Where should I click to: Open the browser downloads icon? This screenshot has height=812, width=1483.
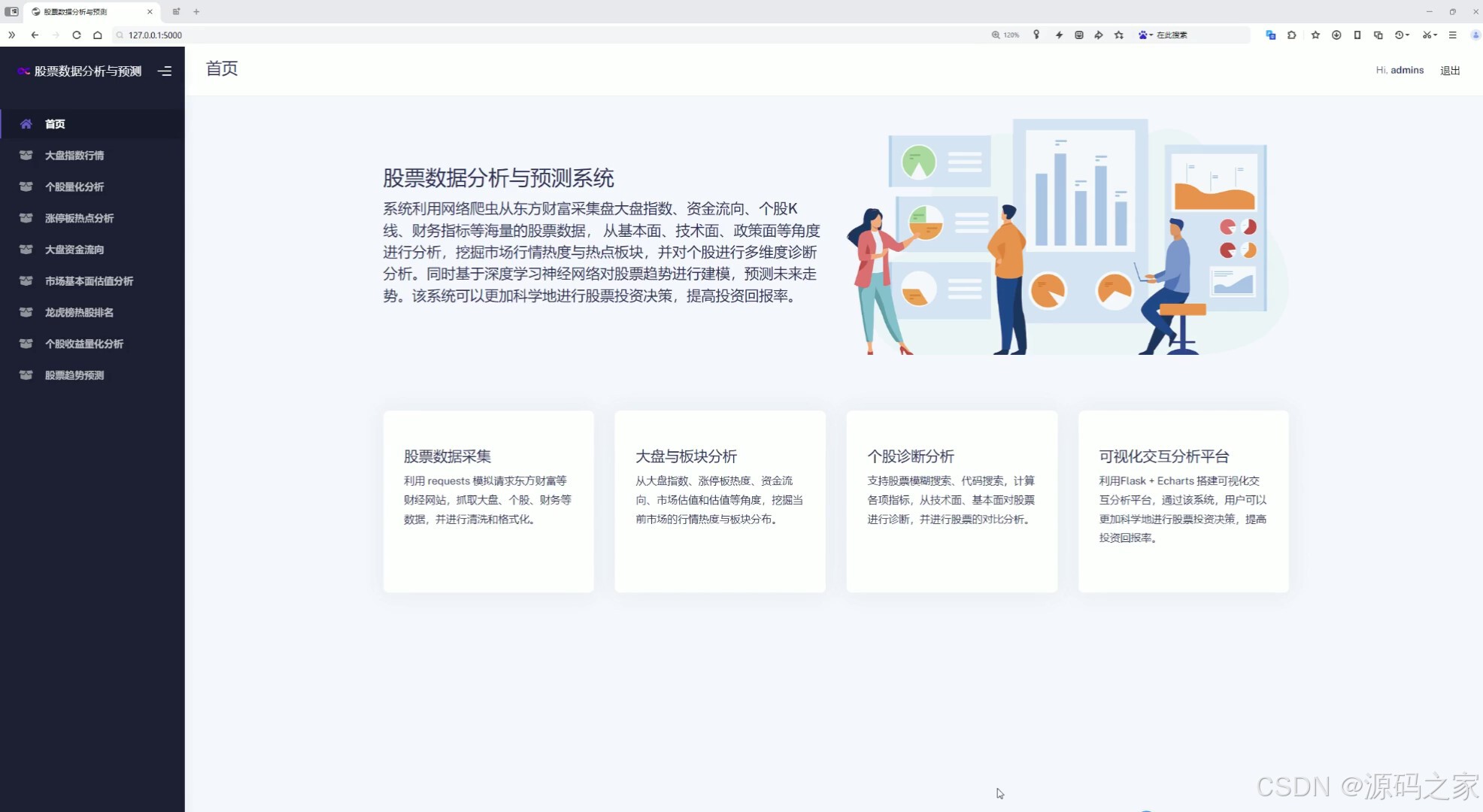tap(1336, 35)
